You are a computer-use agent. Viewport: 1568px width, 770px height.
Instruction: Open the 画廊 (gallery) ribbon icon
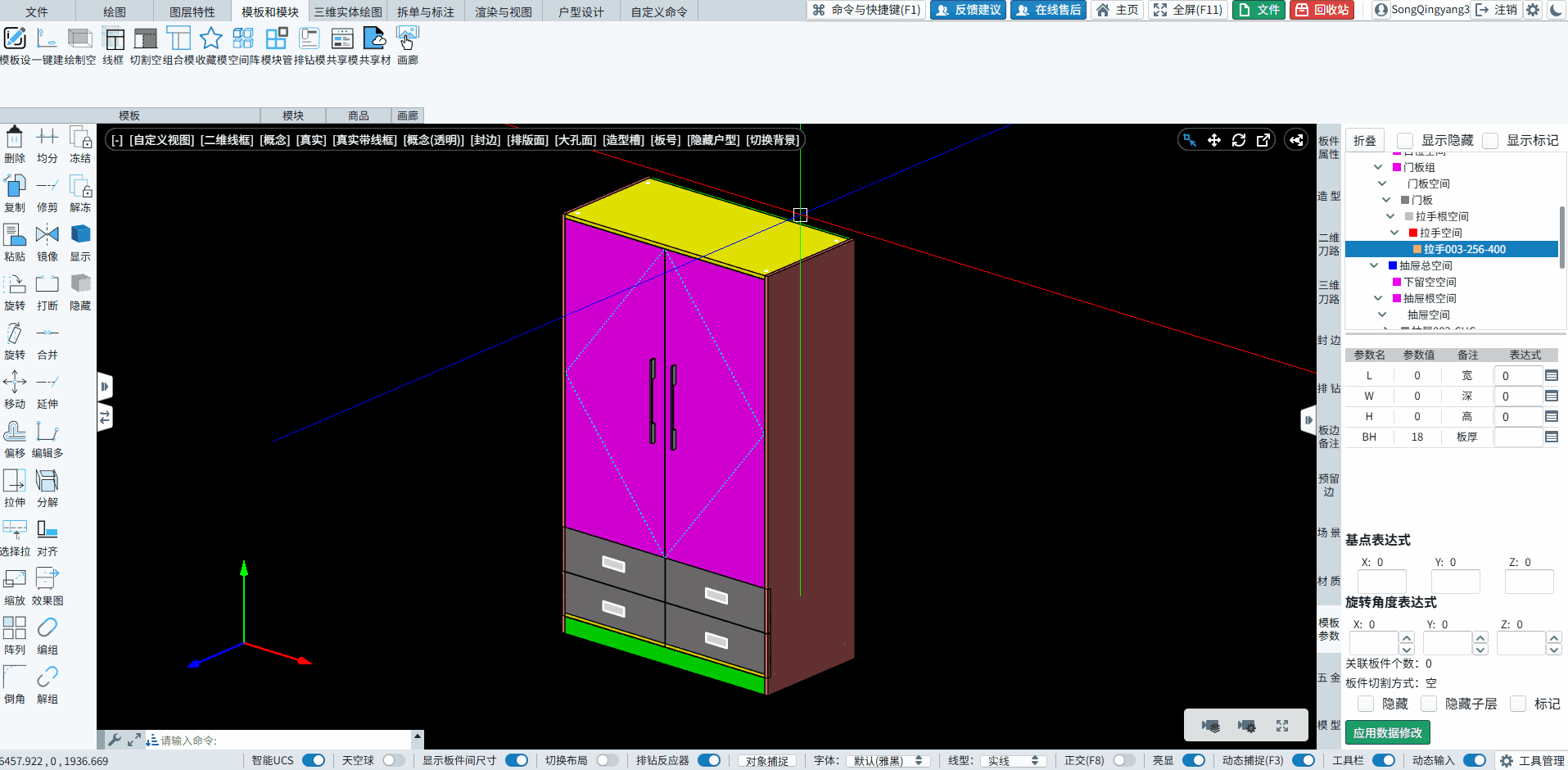click(x=407, y=38)
